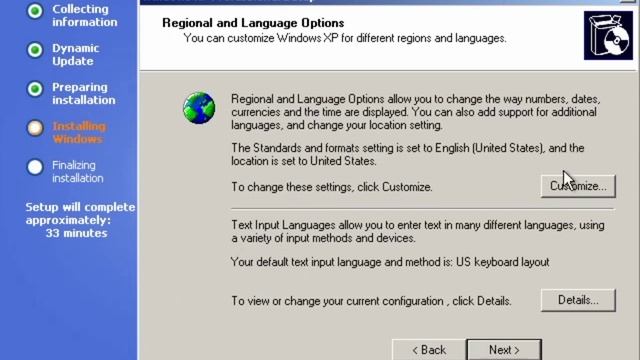Click the Collecting information step indicator
This screenshot has height=360, width=640.
tap(35, 11)
